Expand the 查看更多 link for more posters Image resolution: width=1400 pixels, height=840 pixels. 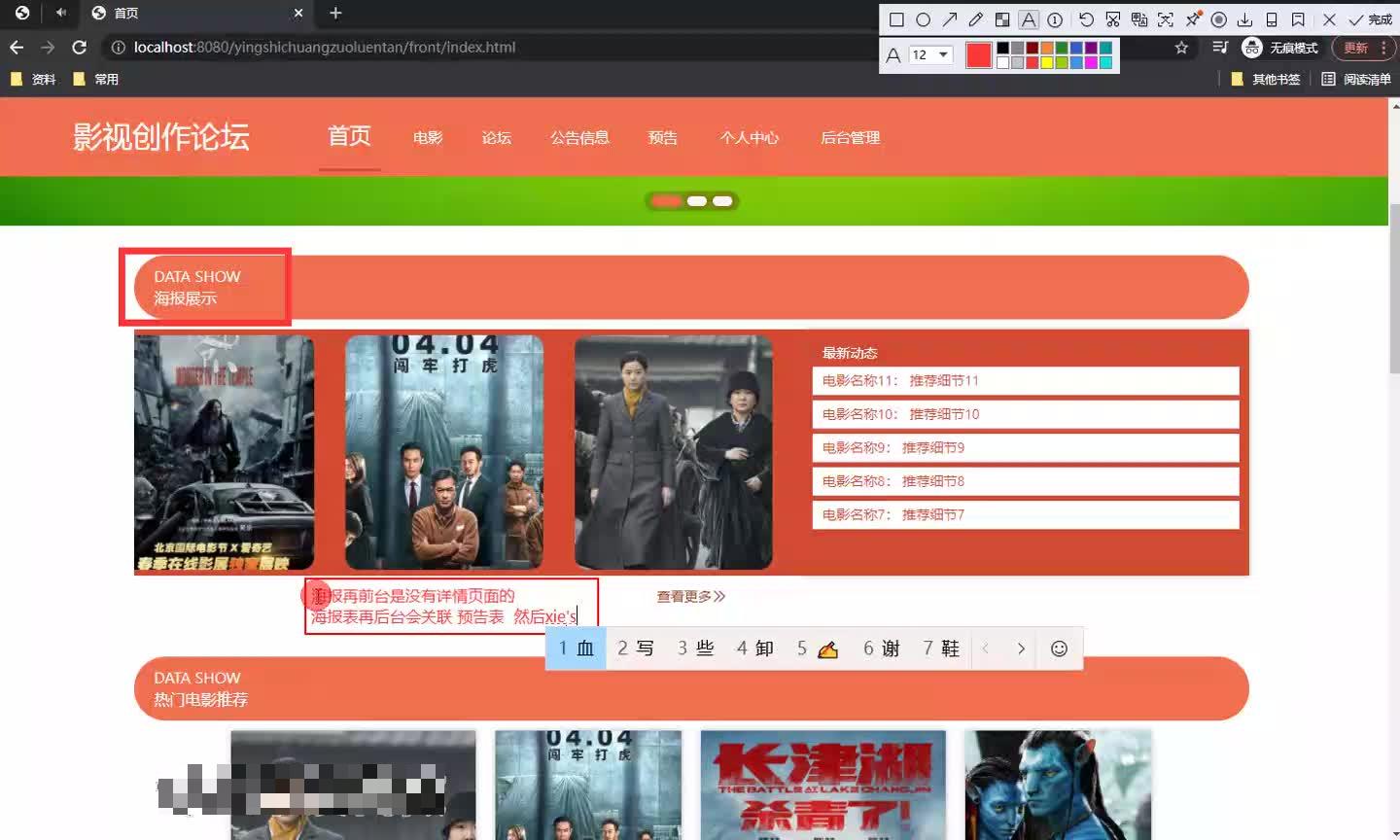pos(690,597)
